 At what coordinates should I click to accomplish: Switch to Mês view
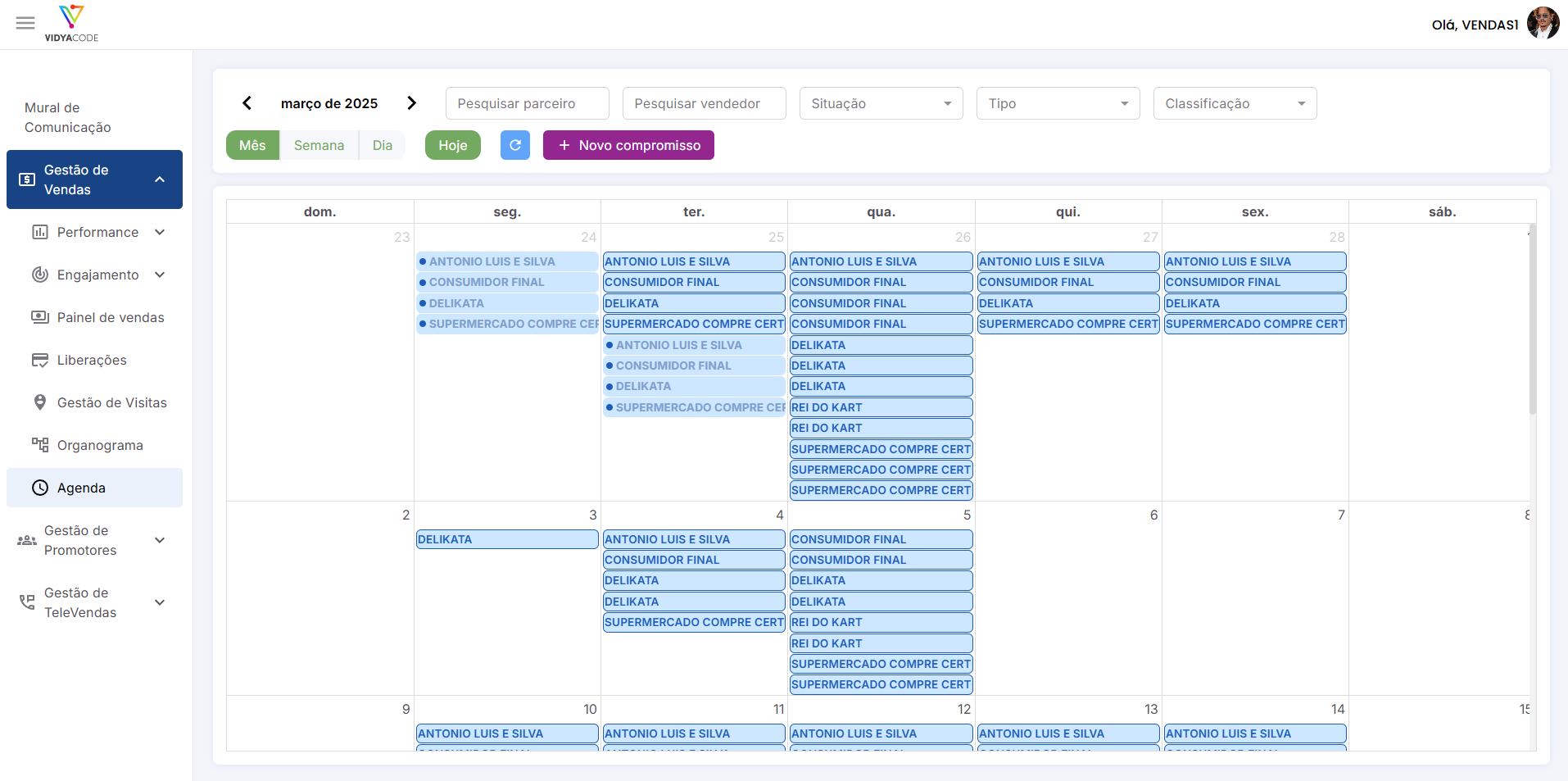pos(252,145)
